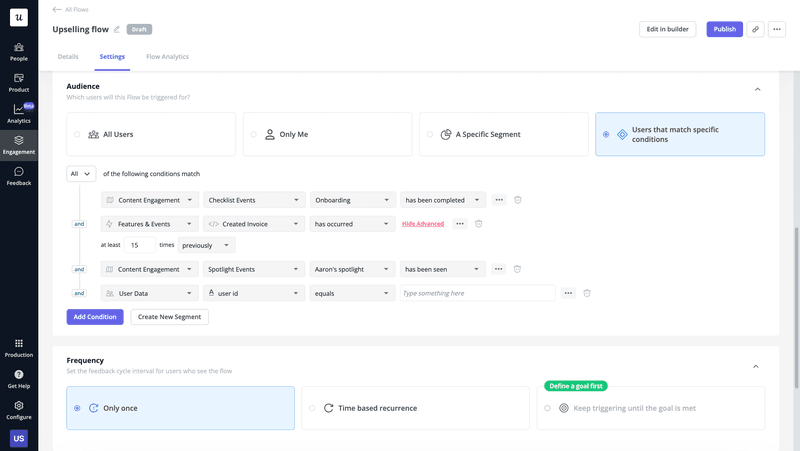The image size is (800, 451).
Task: Open the equals operator dropdown
Action: [x=352, y=293]
